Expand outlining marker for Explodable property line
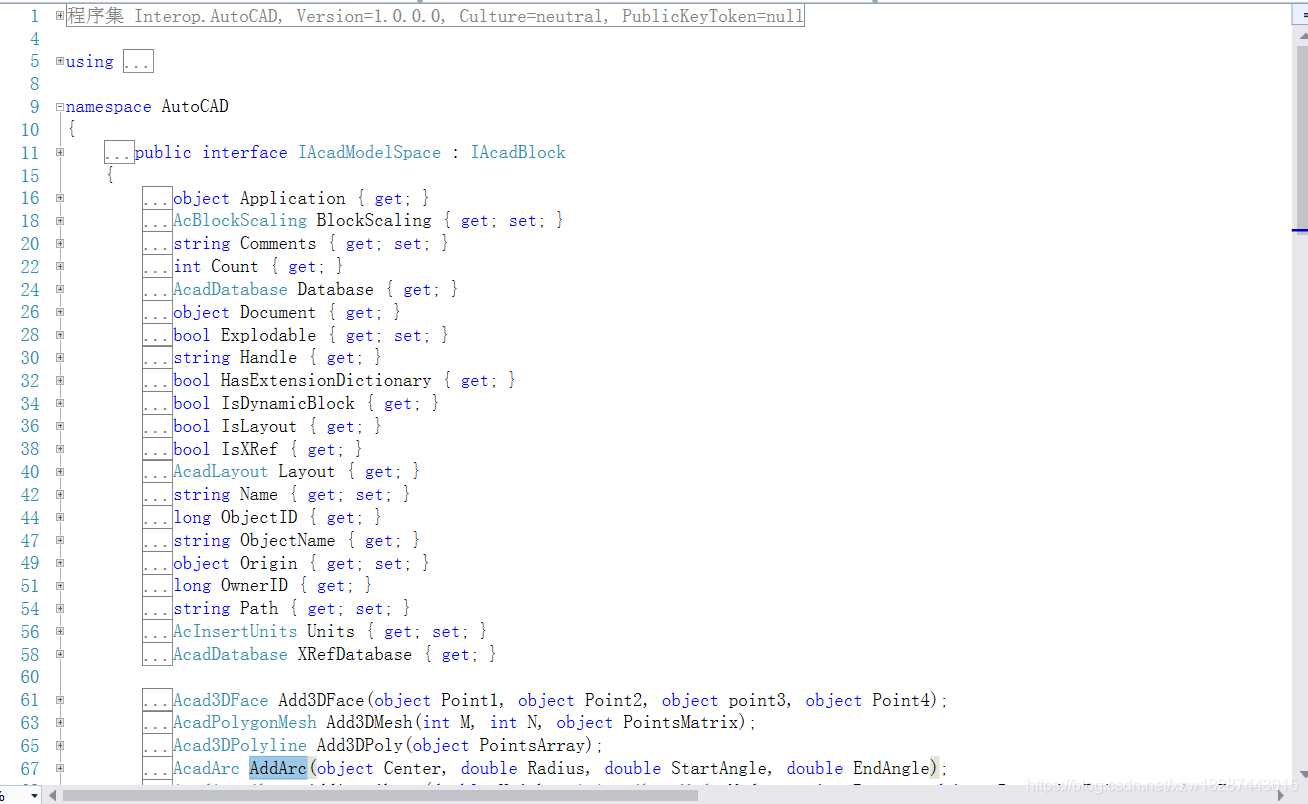 60,335
